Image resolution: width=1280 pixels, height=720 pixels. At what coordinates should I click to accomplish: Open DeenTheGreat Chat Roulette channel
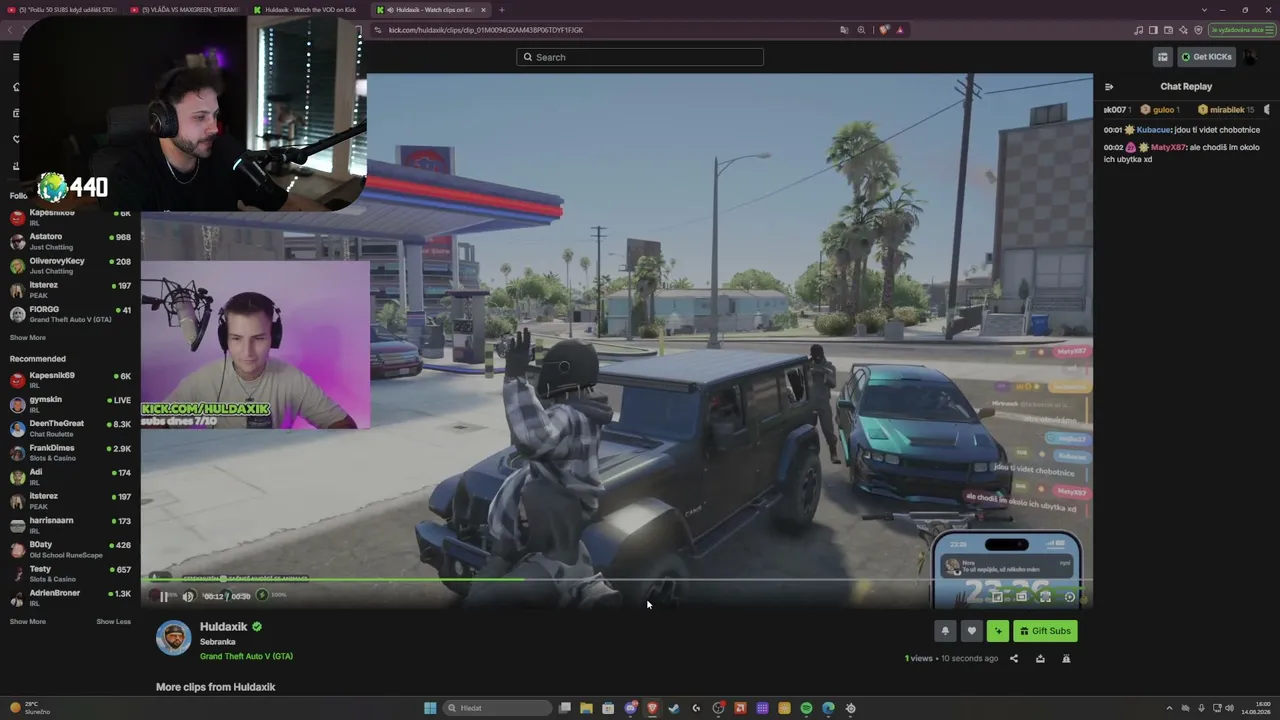click(70, 428)
